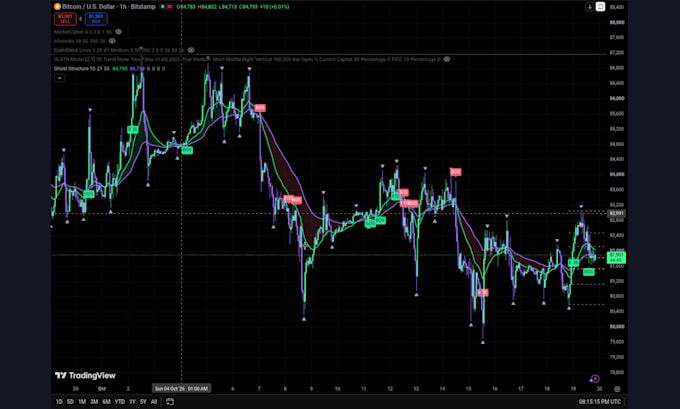The height and width of the screenshot is (409, 680).
Task: Click the red SELL price button
Action: click(x=65, y=19)
